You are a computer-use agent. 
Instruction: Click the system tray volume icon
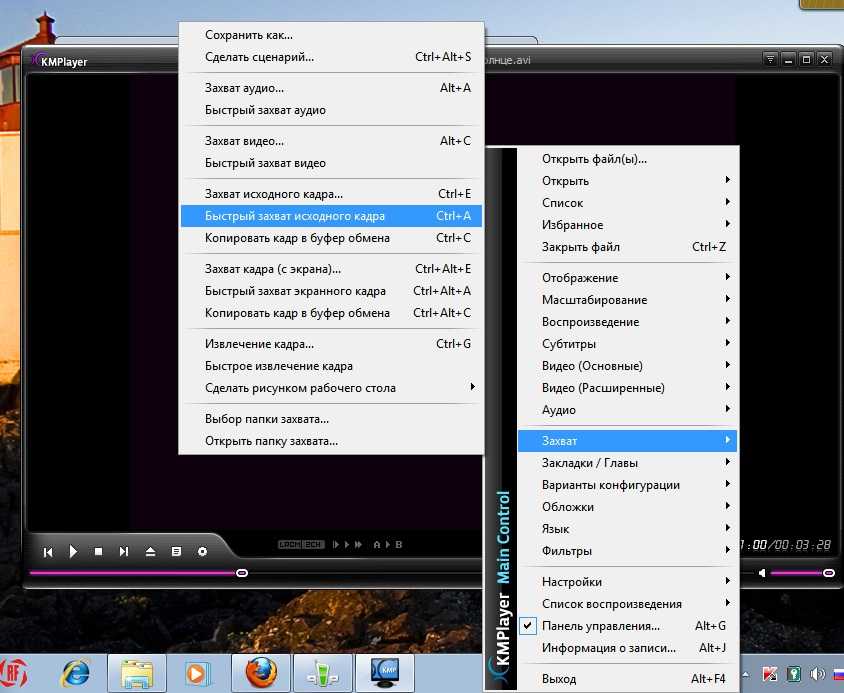817,674
